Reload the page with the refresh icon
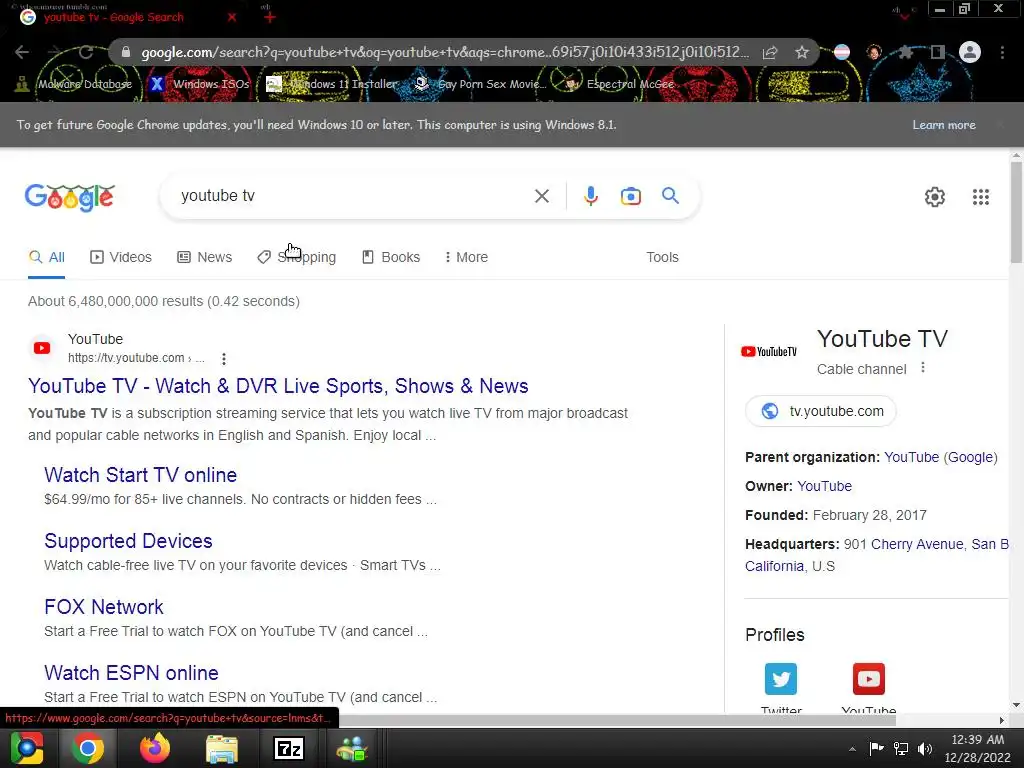 (x=86, y=52)
